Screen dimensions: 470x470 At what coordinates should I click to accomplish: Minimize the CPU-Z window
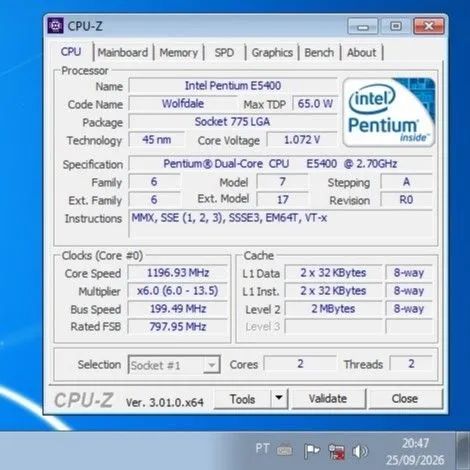363,26
